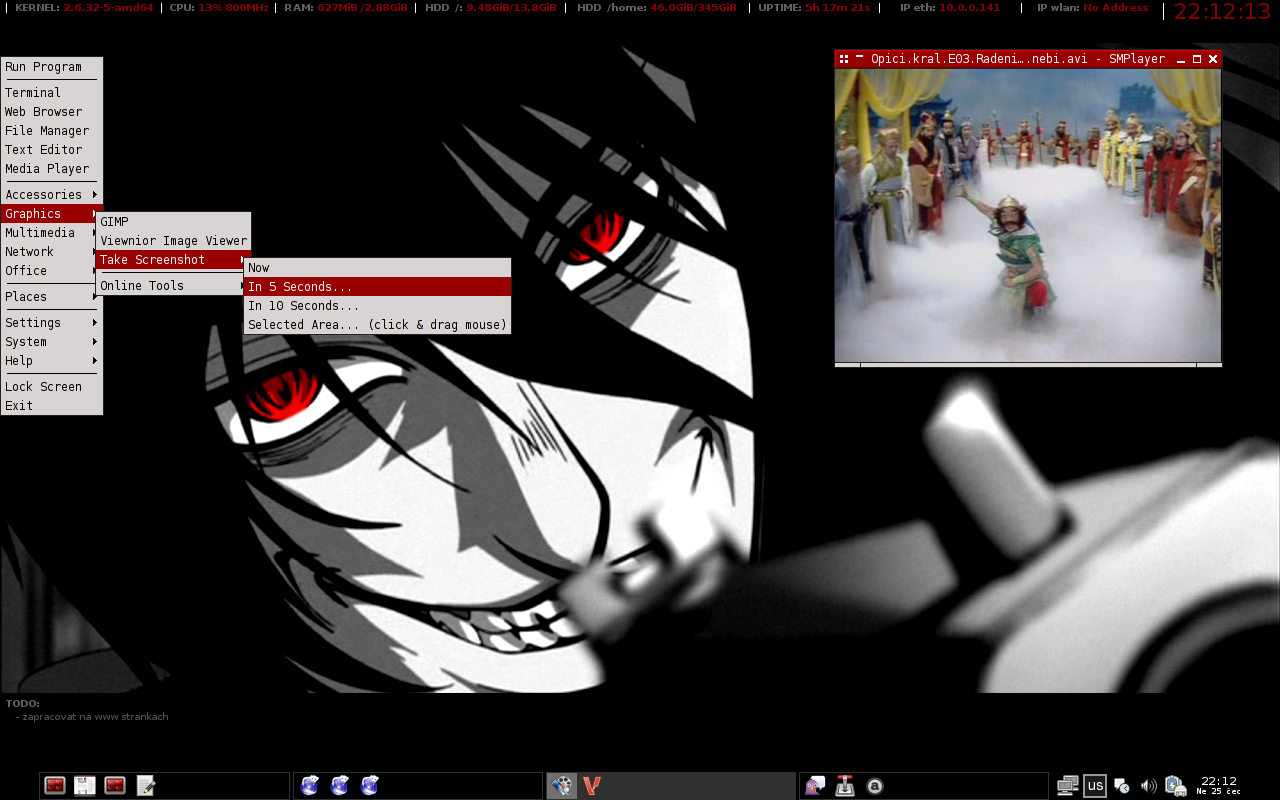Click the SMPlayer video picture
This screenshot has height=800, width=1280.
point(1028,214)
